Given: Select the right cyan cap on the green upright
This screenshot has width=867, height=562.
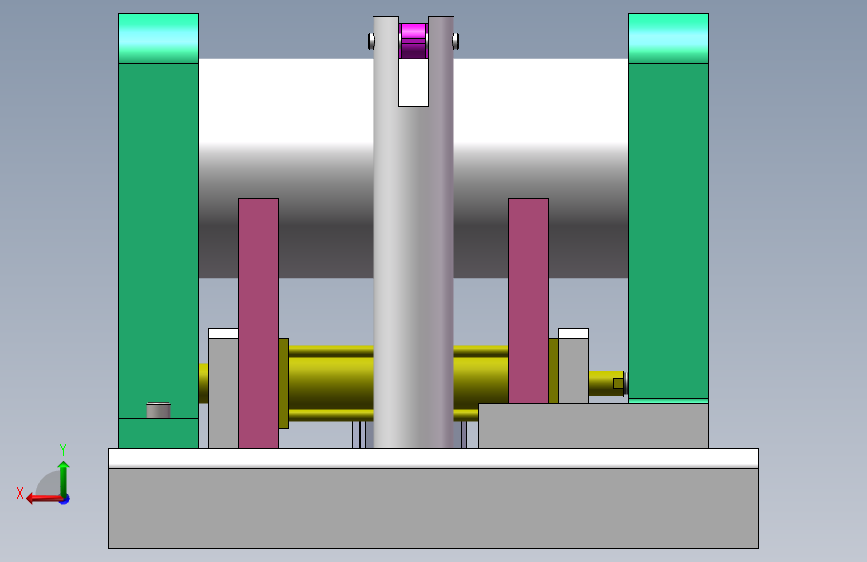Looking at the screenshot, I should 668,38.
